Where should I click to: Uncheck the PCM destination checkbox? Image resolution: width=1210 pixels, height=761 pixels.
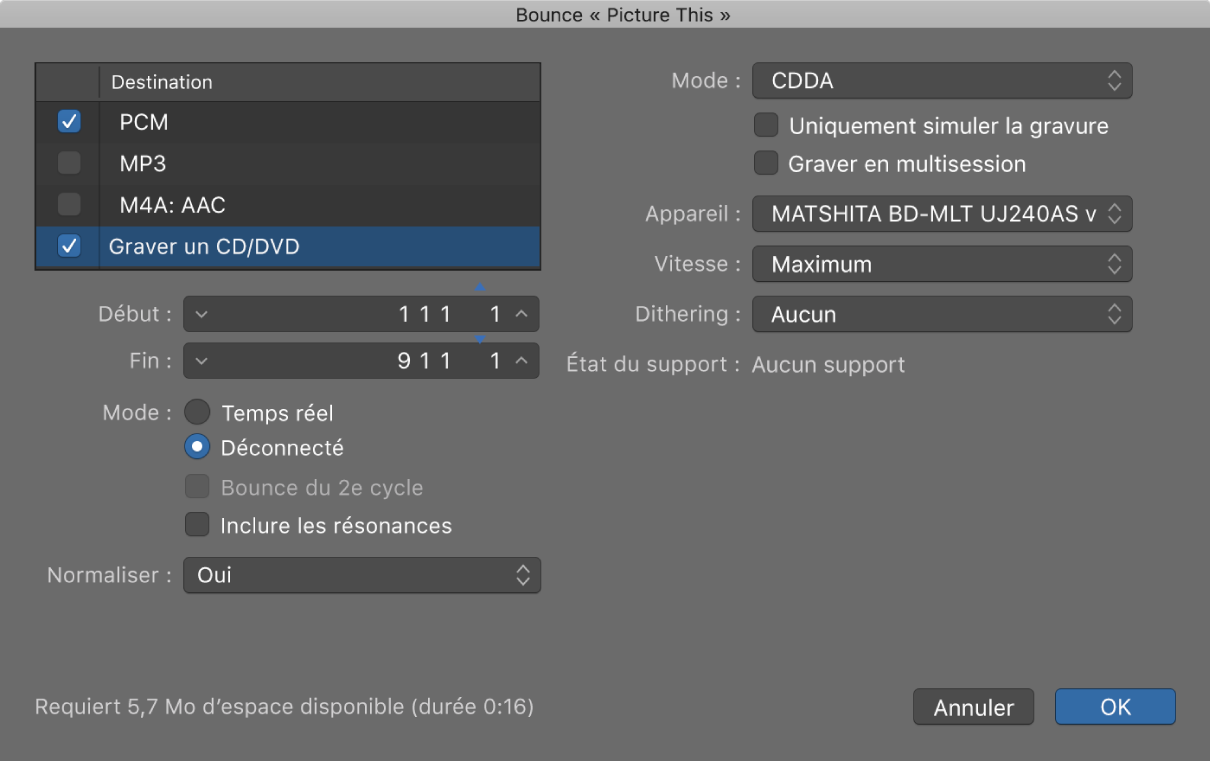[69, 122]
